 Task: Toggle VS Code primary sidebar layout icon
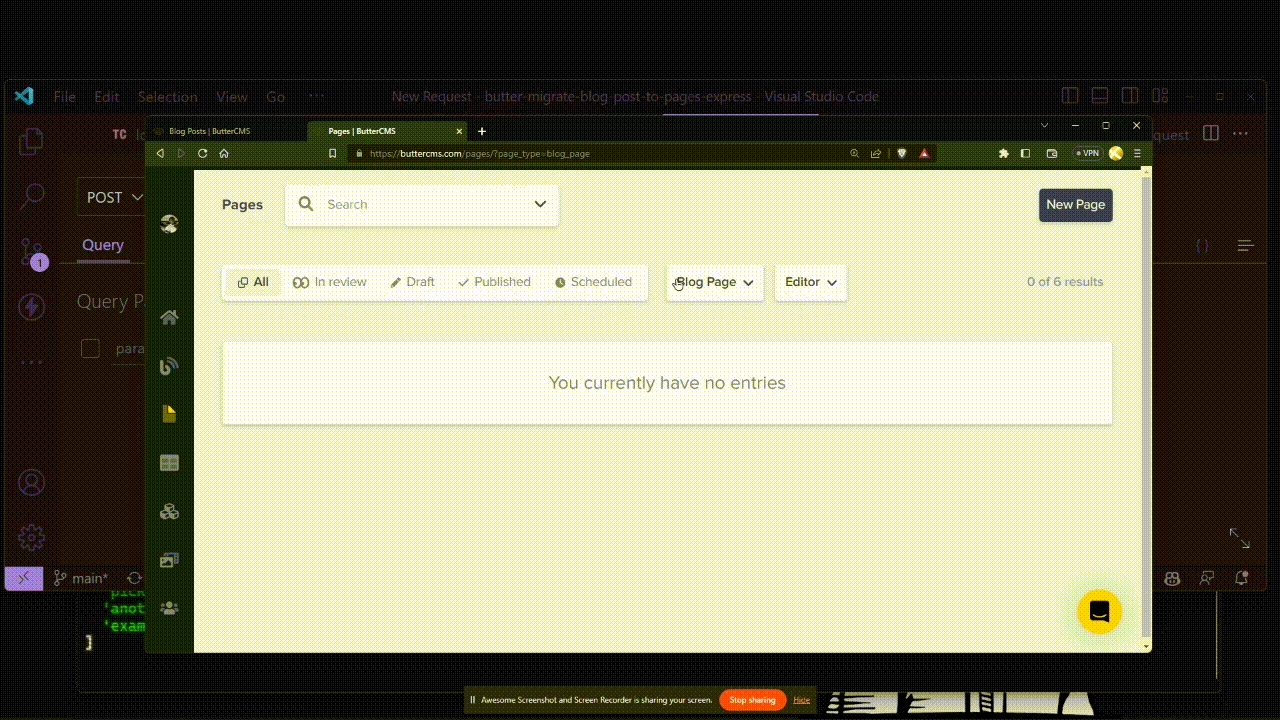tap(1070, 96)
